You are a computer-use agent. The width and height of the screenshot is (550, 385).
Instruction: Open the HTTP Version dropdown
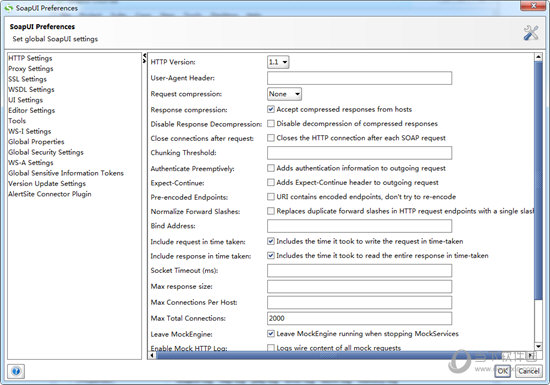point(278,62)
